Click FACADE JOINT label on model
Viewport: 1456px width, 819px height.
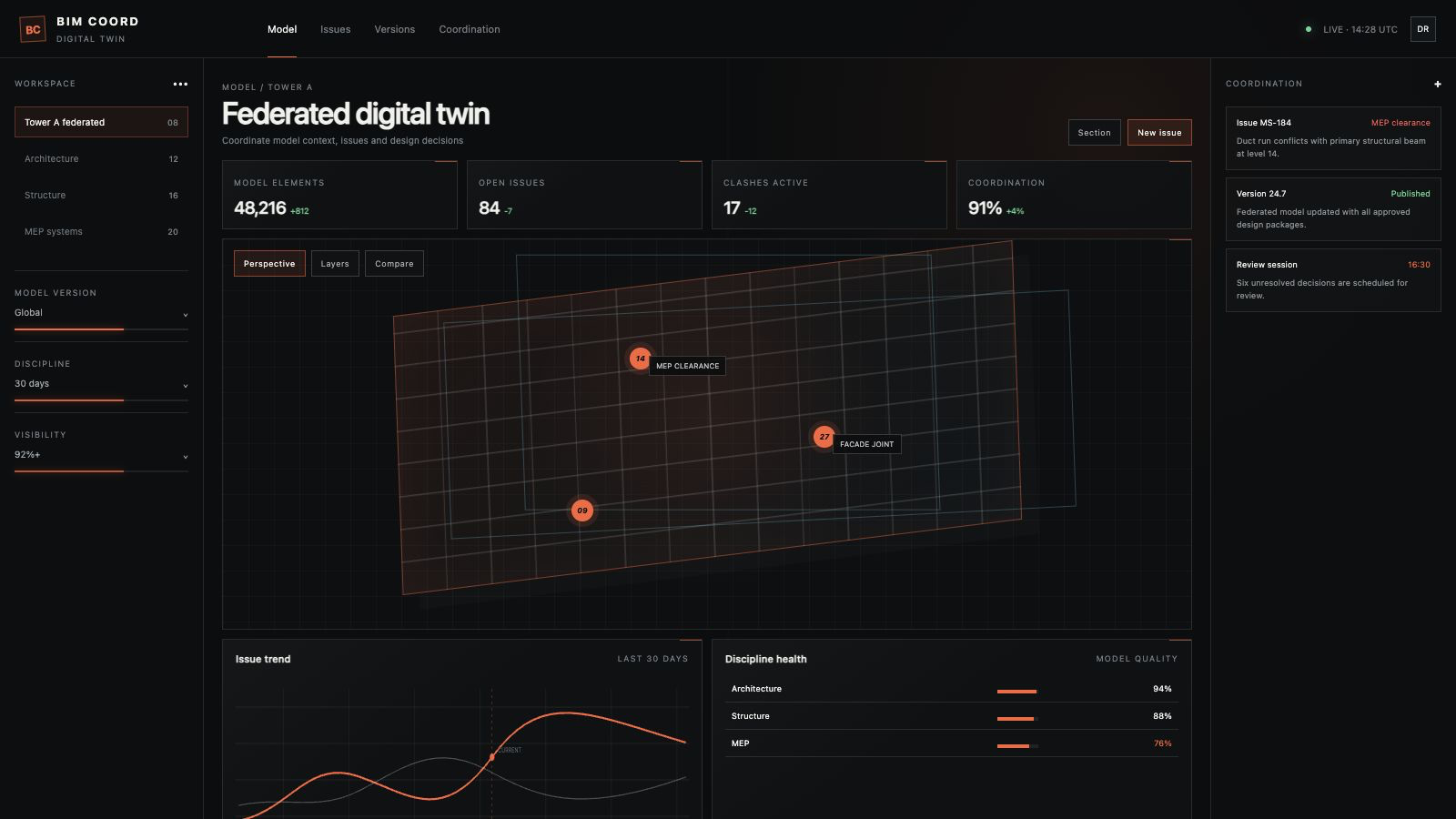866,444
